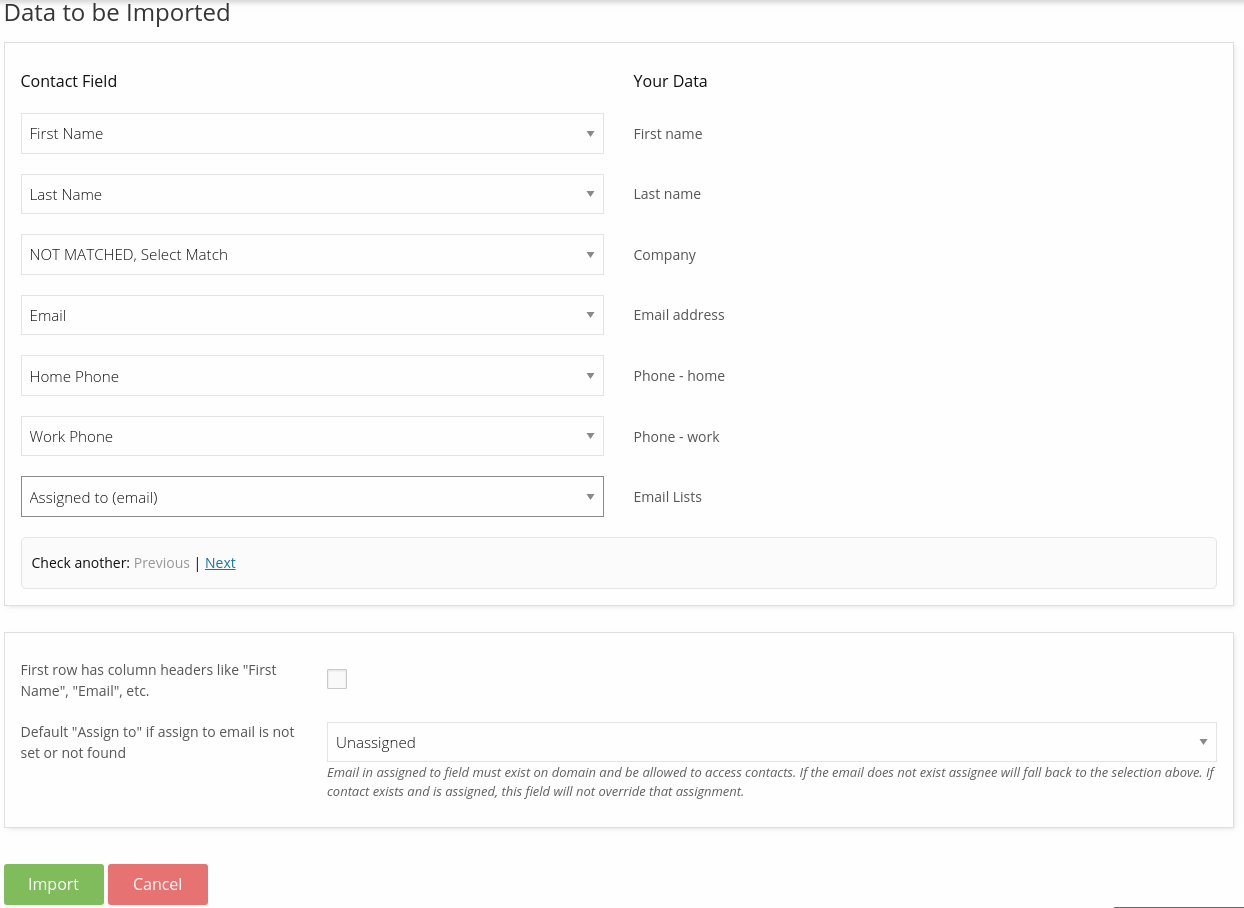Click the 'Your Data' column heading
Viewport: 1244px width, 908px height.
click(x=670, y=81)
